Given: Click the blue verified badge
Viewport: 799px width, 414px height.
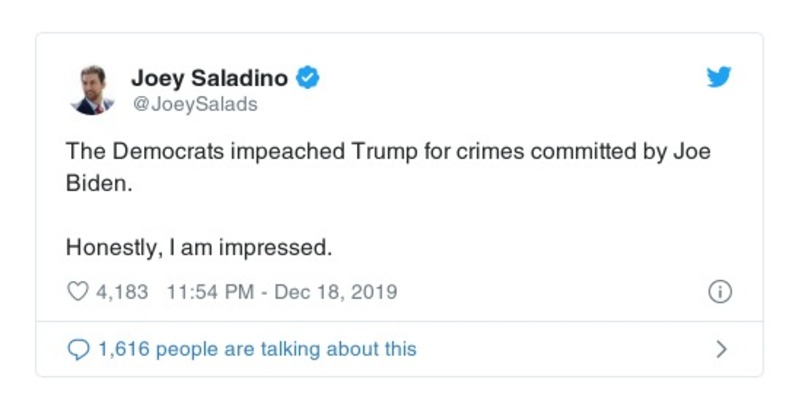Looking at the screenshot, I should [310, 78].
